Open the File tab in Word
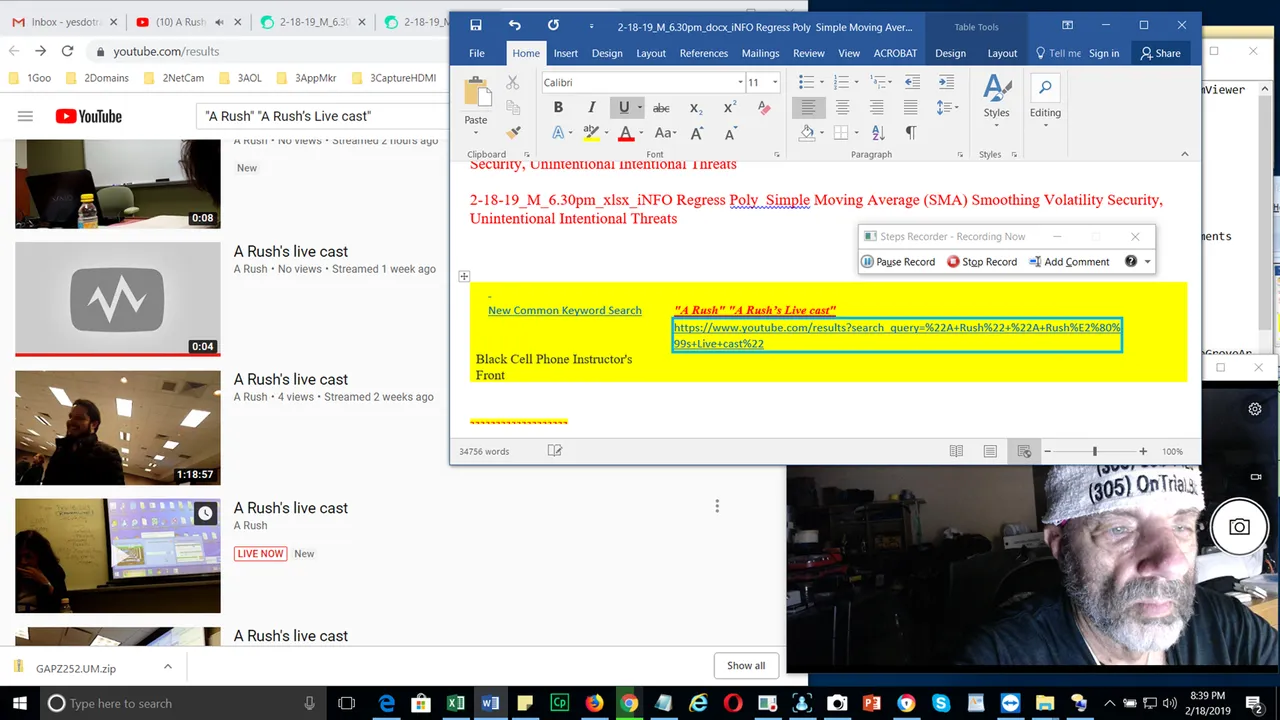This screenshot has height=720, width=1280. (x=477, y=53)
